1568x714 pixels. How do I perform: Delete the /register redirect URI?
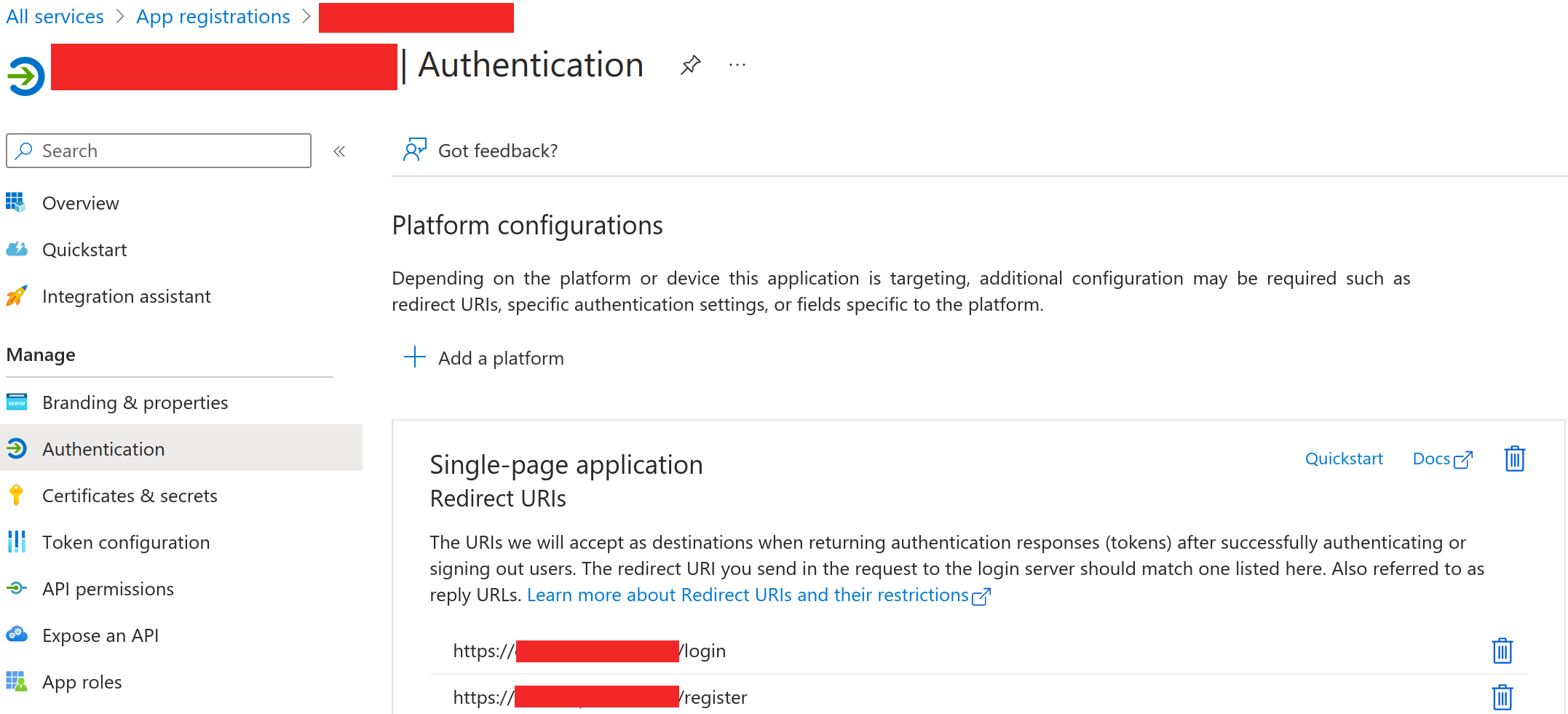[x=1502, y=697]
